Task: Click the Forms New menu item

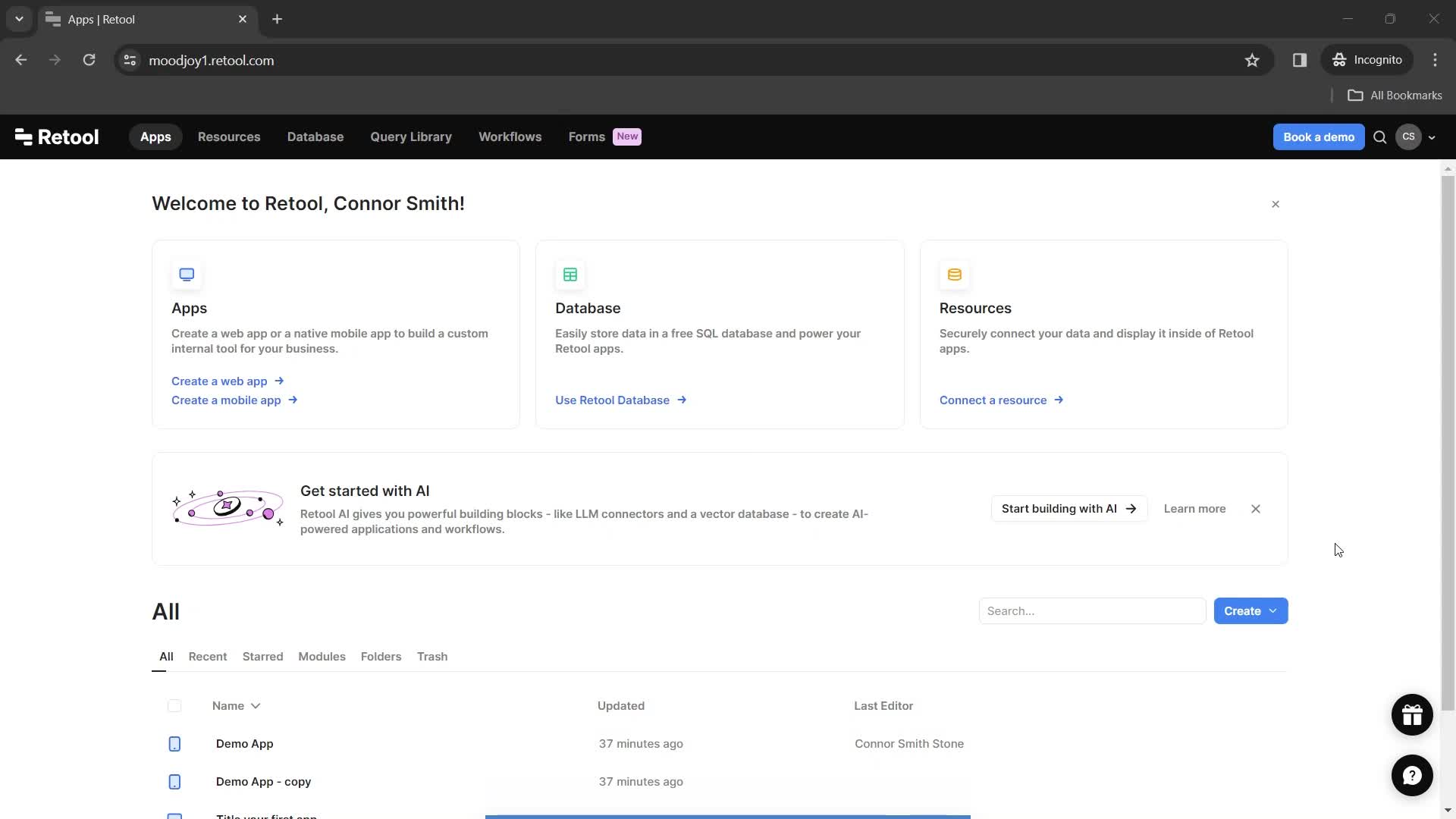Action: click(601, 136)
